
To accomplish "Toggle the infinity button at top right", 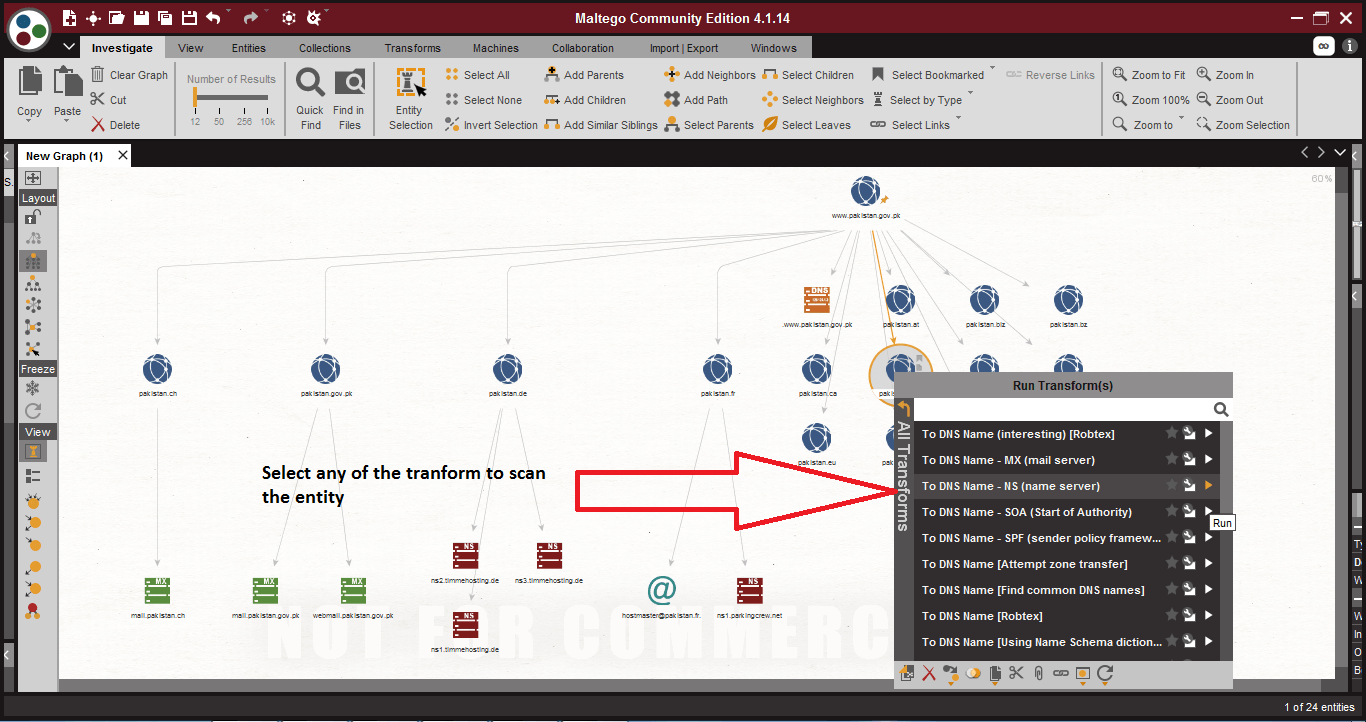I will click(1324, 46).
